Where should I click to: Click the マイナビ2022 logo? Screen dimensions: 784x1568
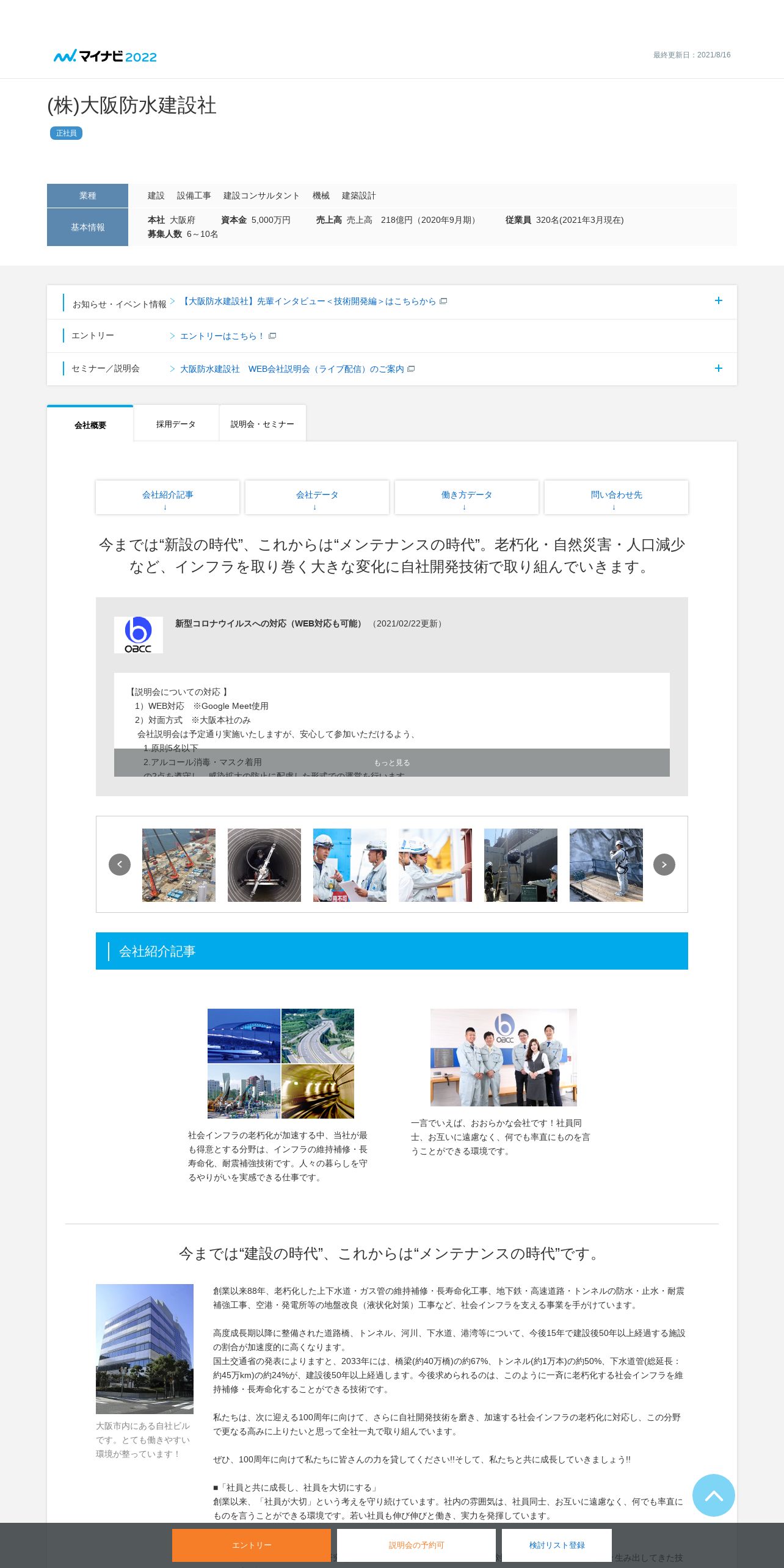(105, 56)
